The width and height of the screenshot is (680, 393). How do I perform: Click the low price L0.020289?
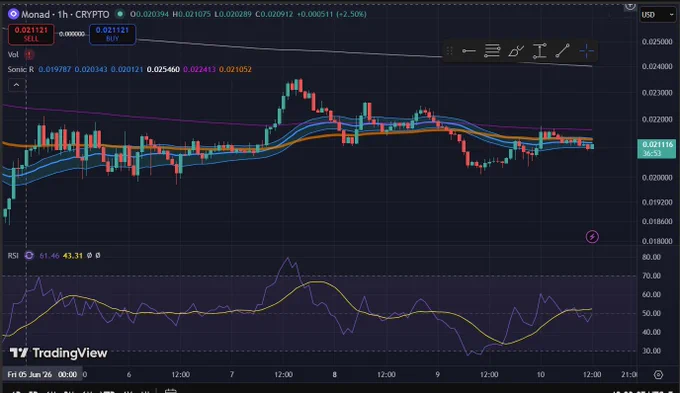click(232, 14)
